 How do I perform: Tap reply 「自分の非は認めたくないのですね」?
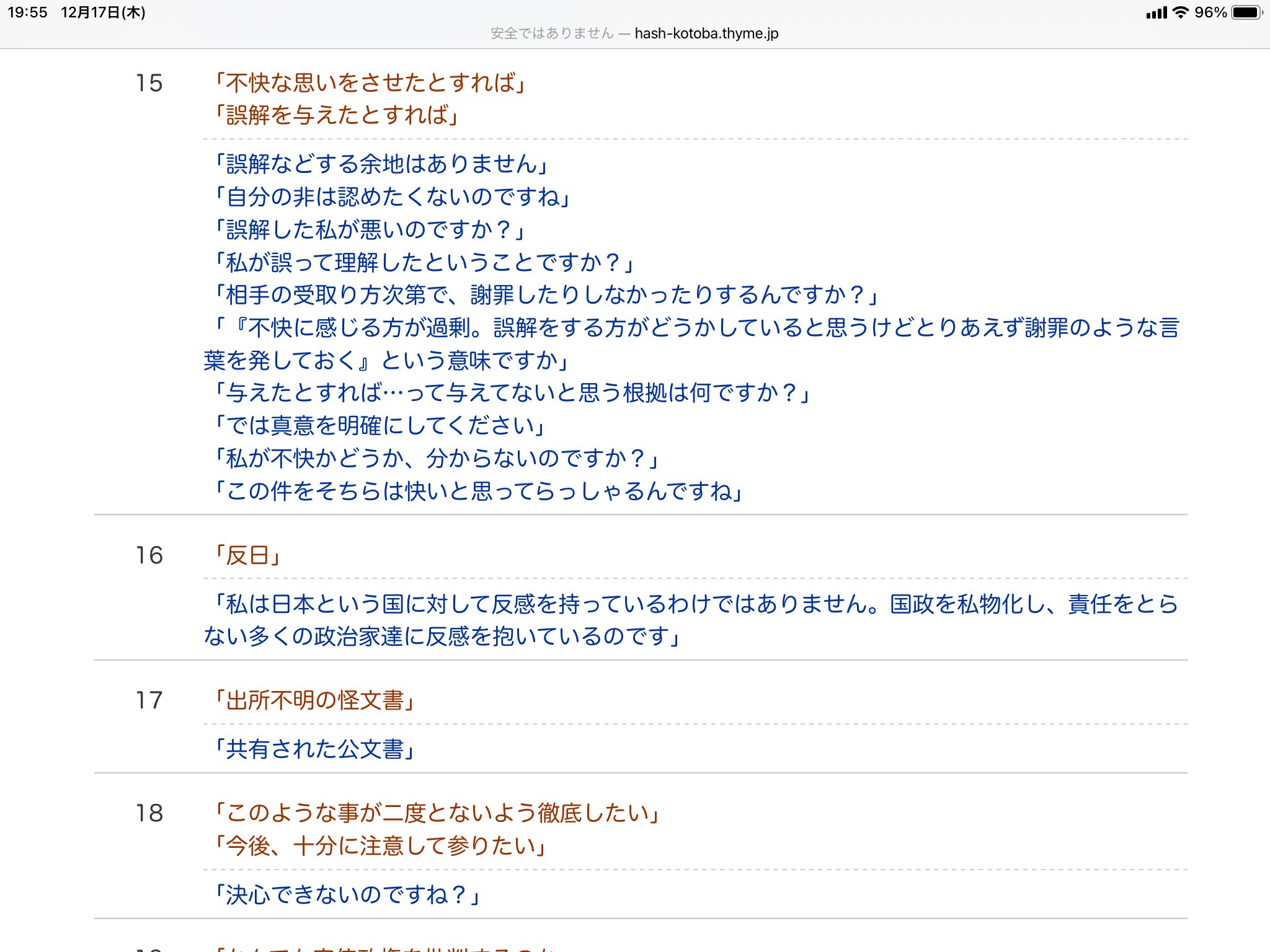point(391,197)
